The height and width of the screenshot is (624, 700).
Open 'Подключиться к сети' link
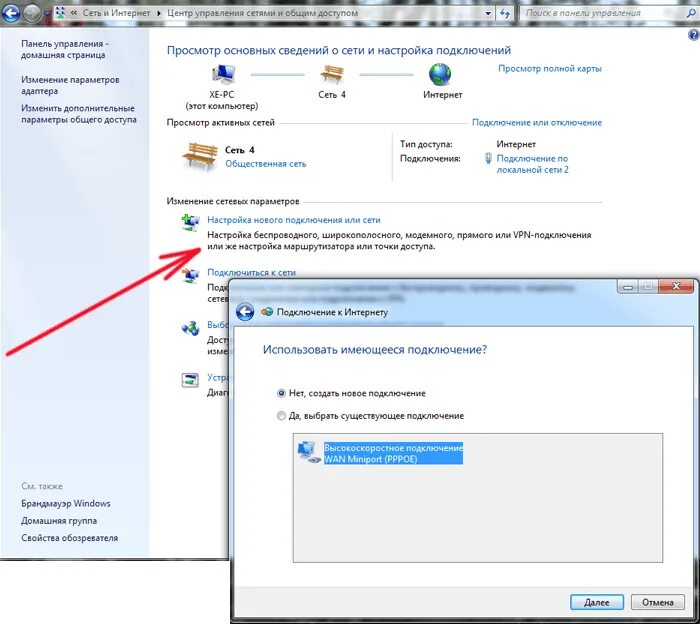point(251,272)
